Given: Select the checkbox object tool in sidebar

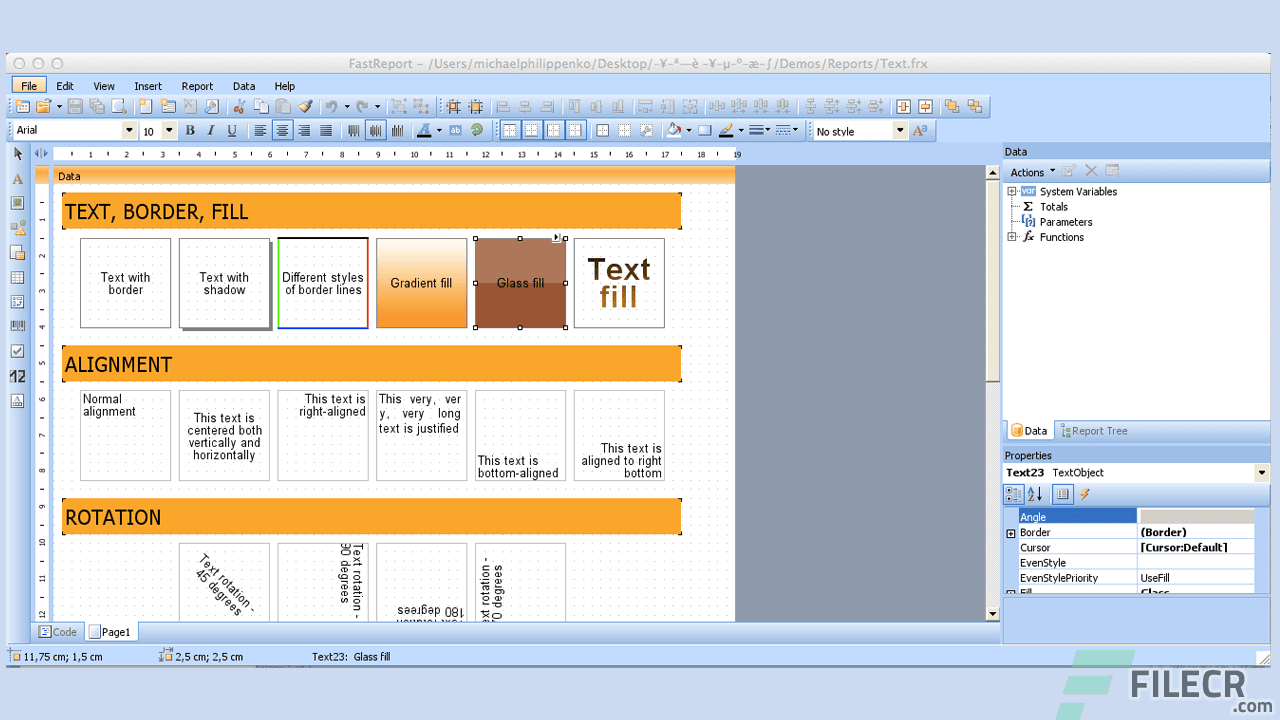Looking at the screenshot, I should (18, 351).
